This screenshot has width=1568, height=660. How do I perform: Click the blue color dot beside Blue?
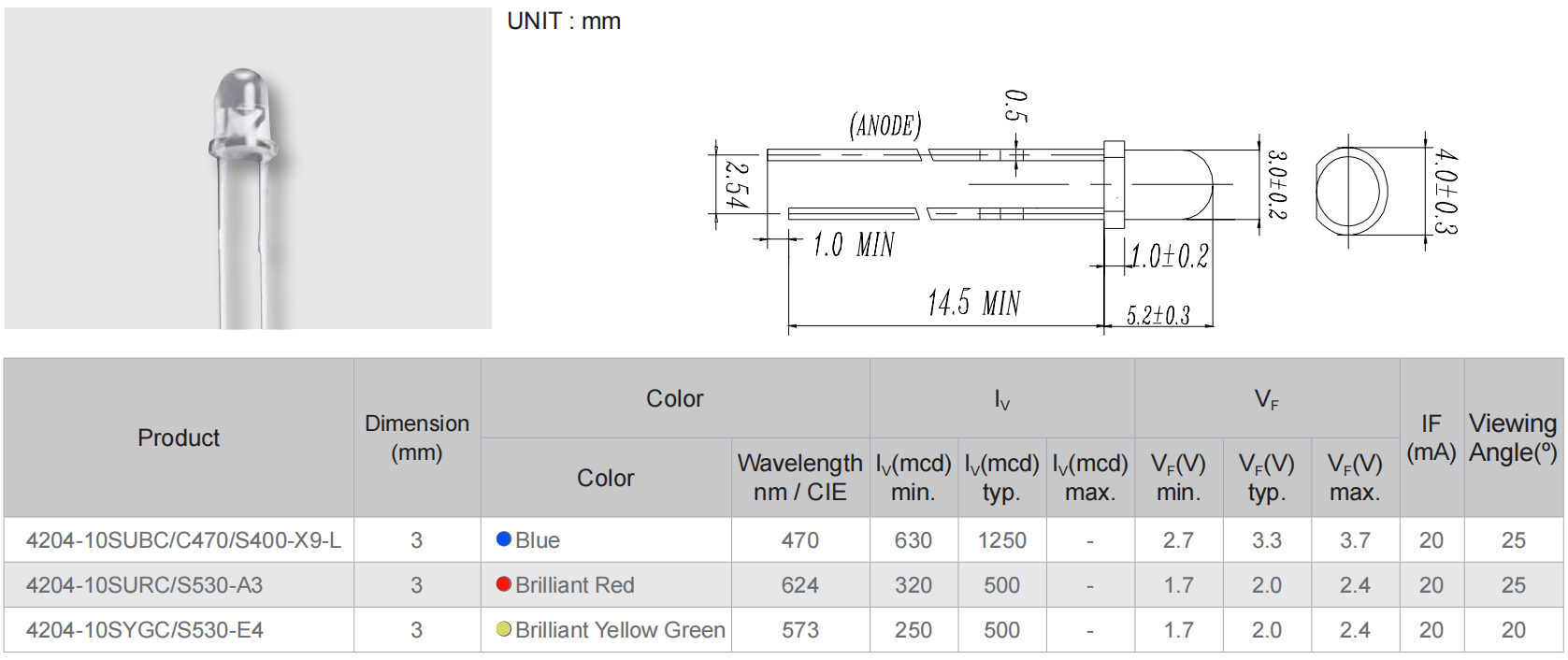pyautogui.click(x=504, y=539)
